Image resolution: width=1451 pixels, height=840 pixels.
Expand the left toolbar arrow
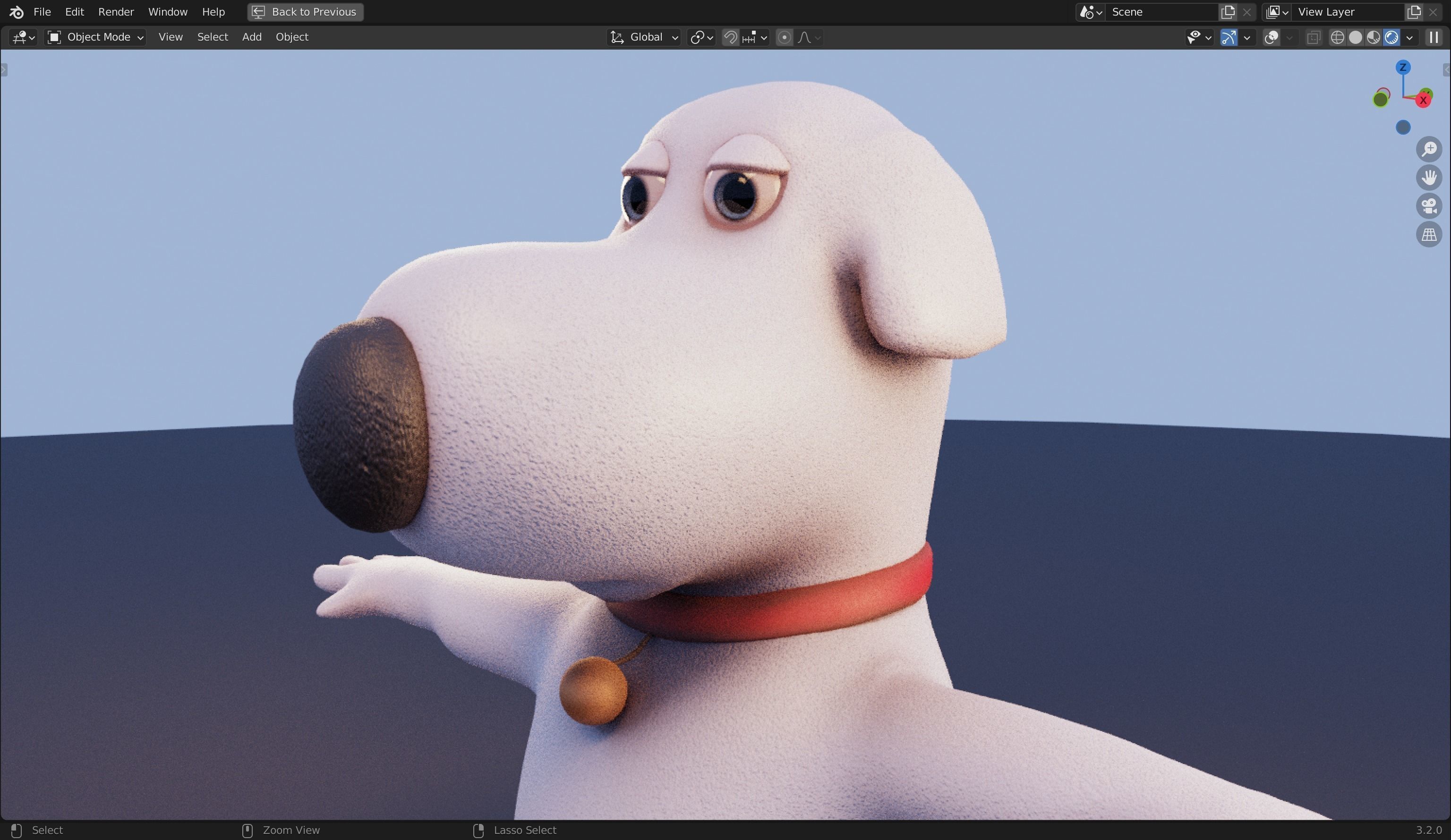(4, 70)
